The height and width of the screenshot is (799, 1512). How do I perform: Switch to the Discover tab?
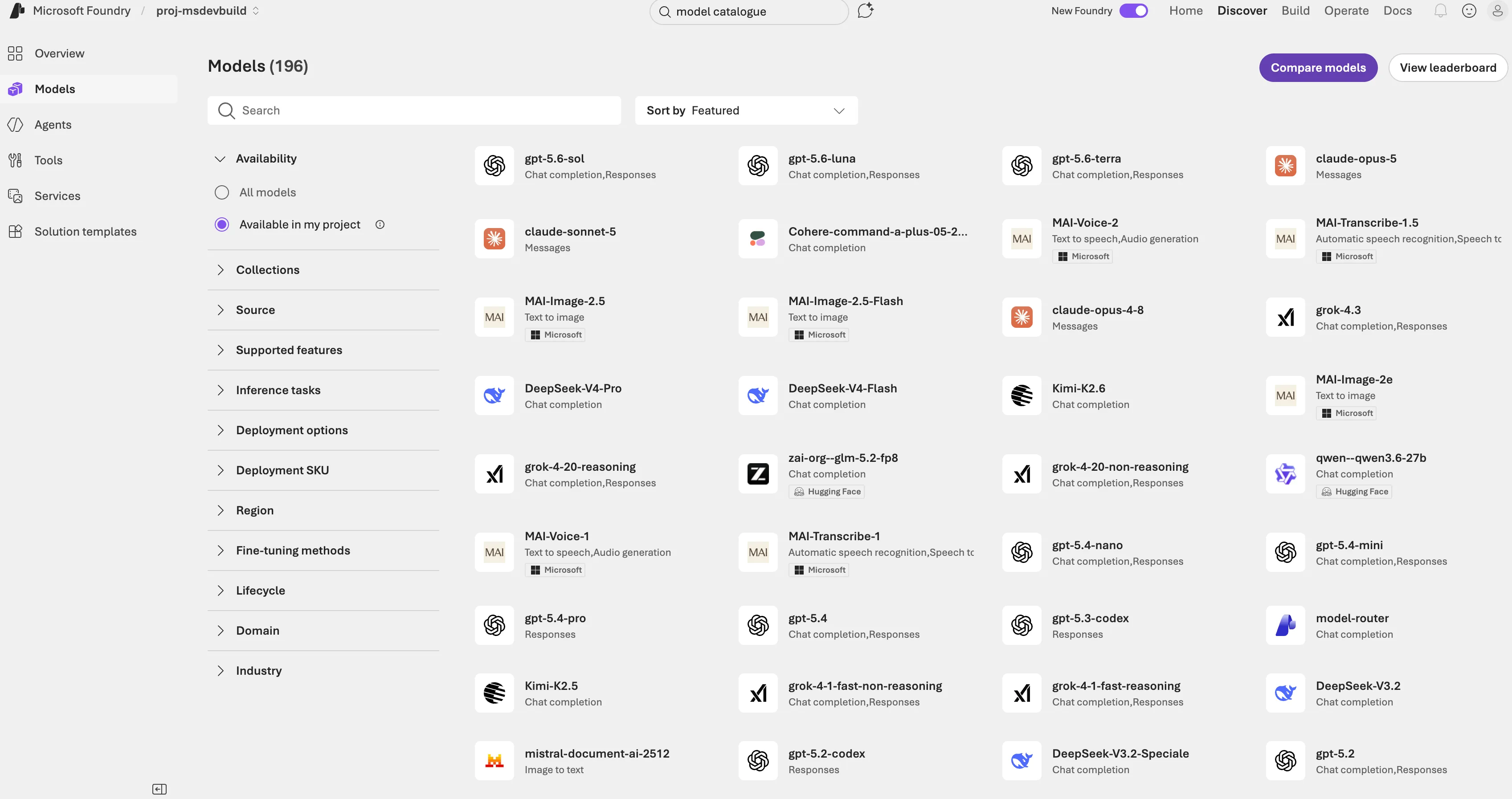point(1242,11)
